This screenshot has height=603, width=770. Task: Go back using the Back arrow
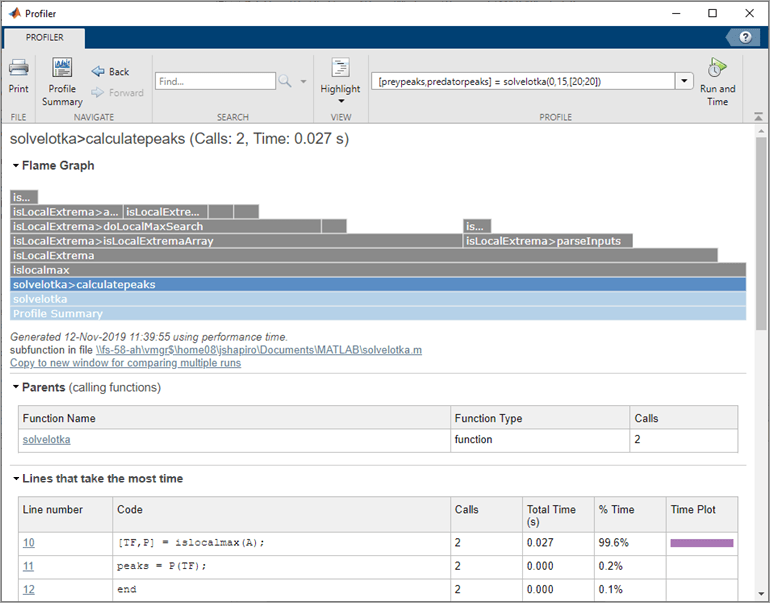click(x=110, y=72)
